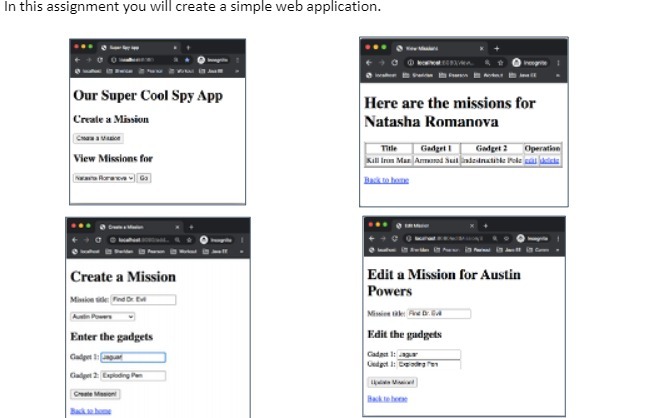
Task: Open new tab in Create a Mission browser
Action: click(x=191, y=227)
